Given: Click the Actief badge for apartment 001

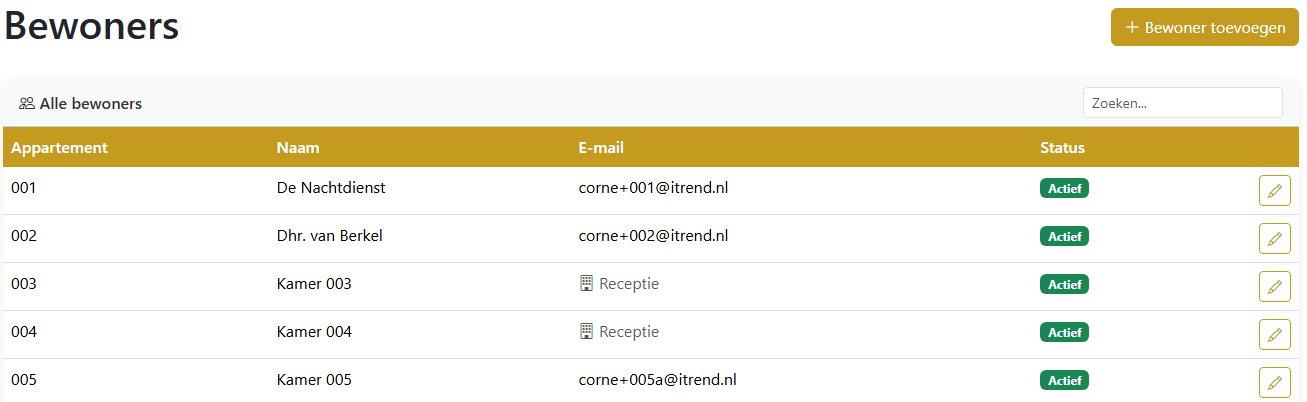Looking at the screenshot, I should point(1064,188).
